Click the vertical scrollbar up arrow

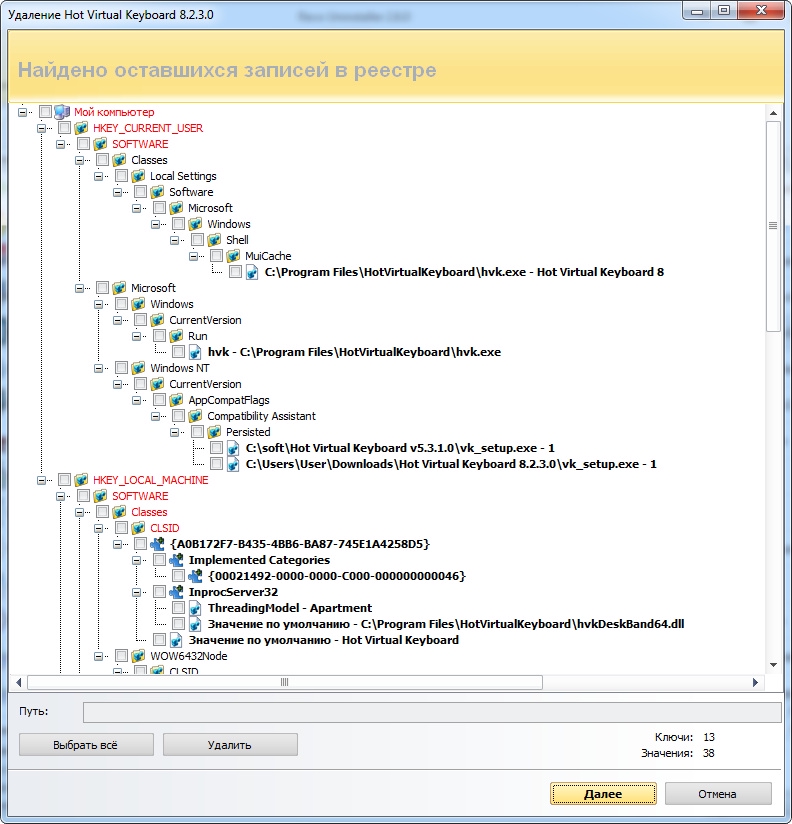pyautogui.click(x=773, y=113)
